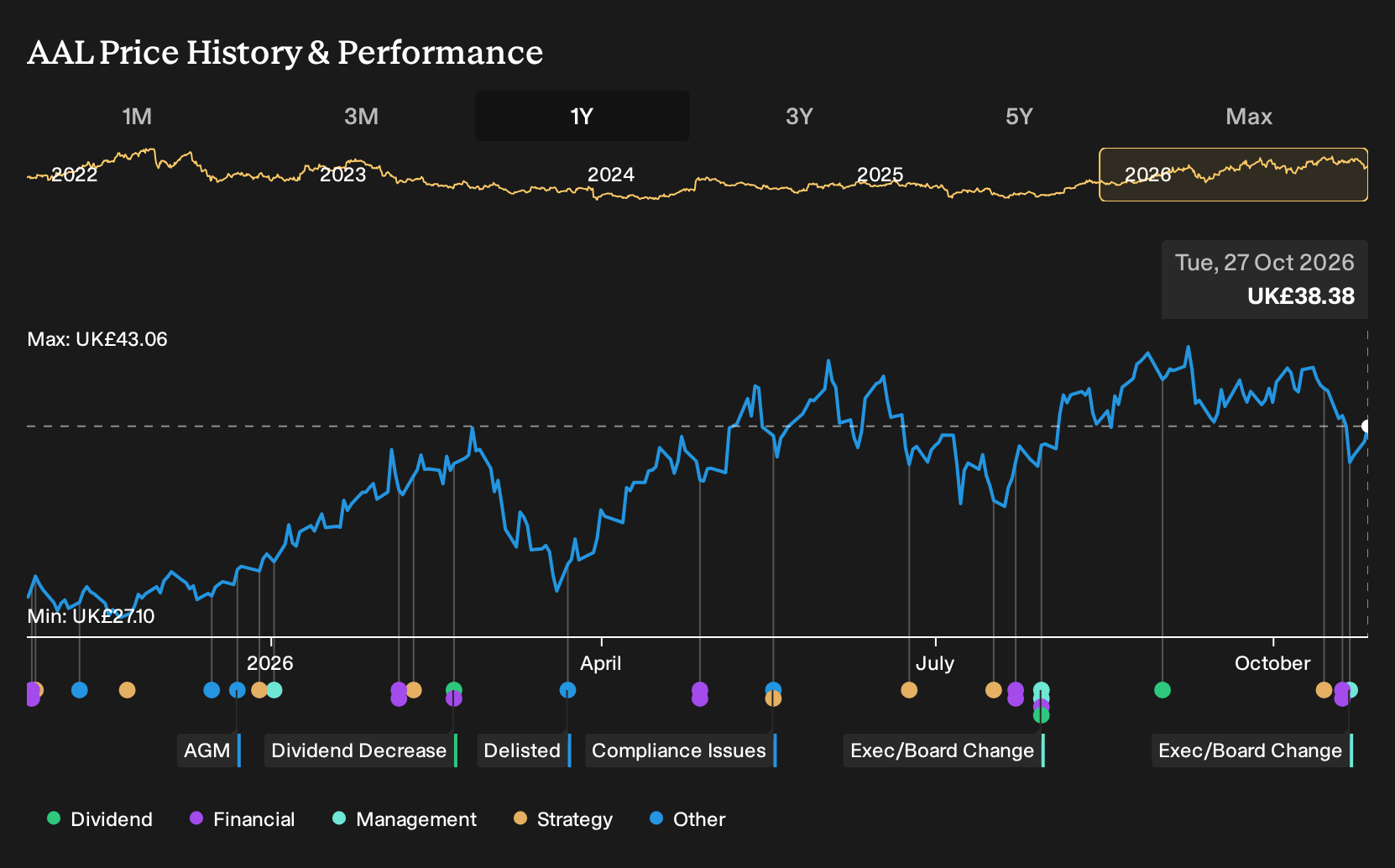Click 2023 in the overview mini chart
1395x868 pixels.
coord(343,175)
